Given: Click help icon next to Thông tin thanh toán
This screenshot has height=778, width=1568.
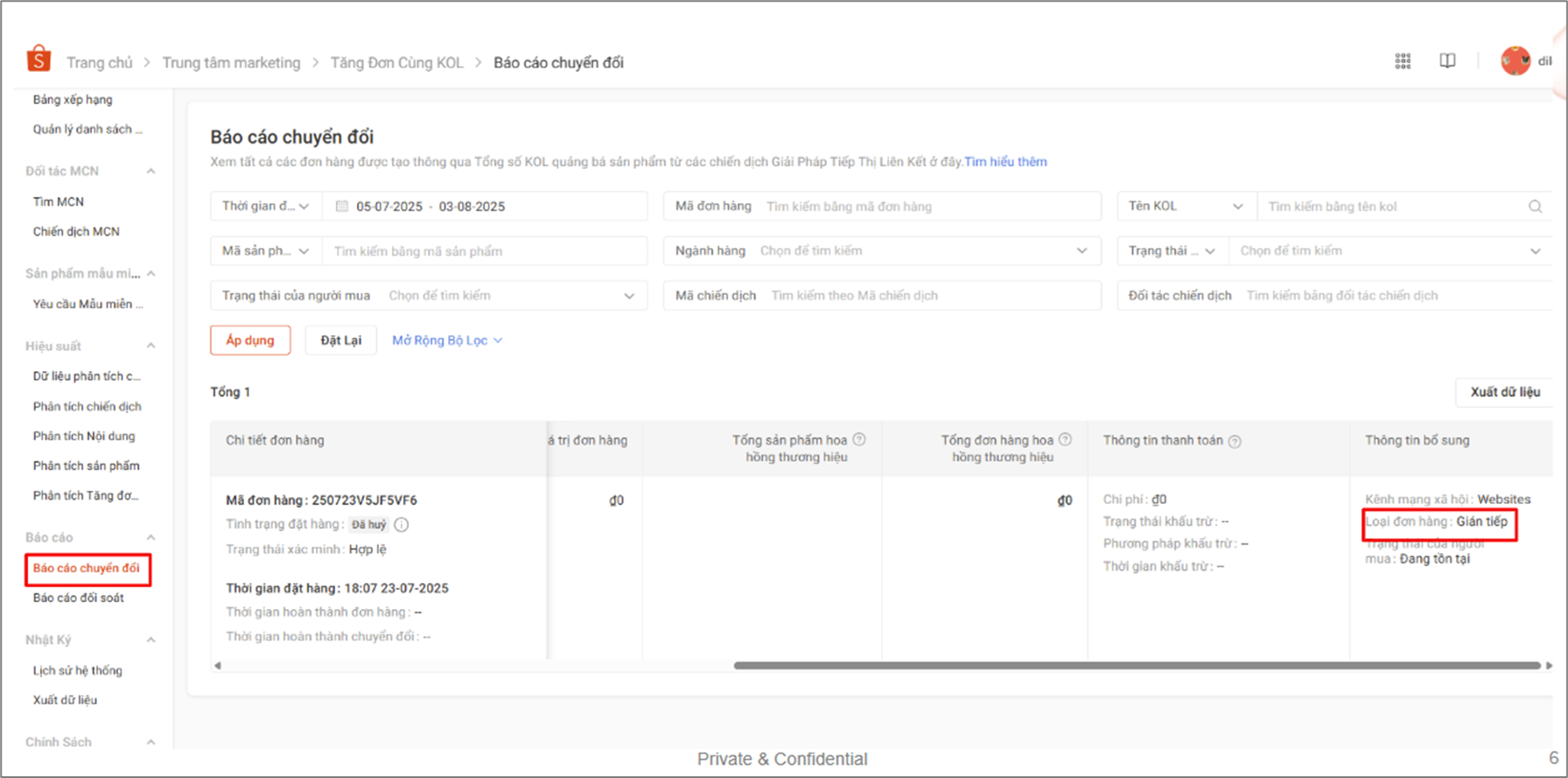Looking at the screenshot, I should click(x=1235, y=441).
